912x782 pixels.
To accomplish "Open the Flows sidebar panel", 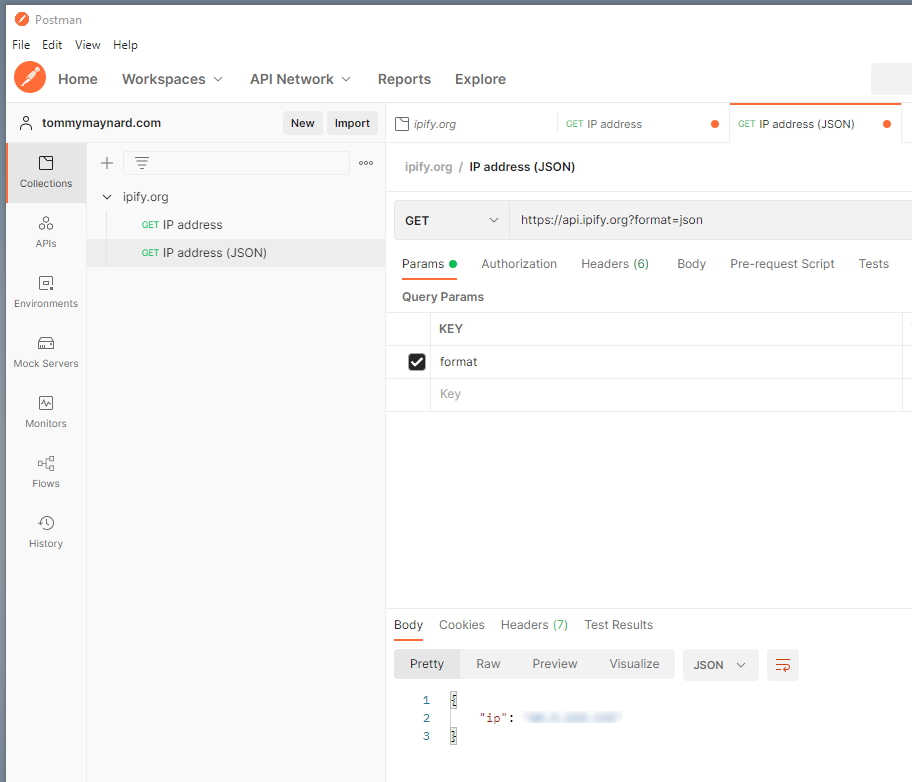I will 46,472.
